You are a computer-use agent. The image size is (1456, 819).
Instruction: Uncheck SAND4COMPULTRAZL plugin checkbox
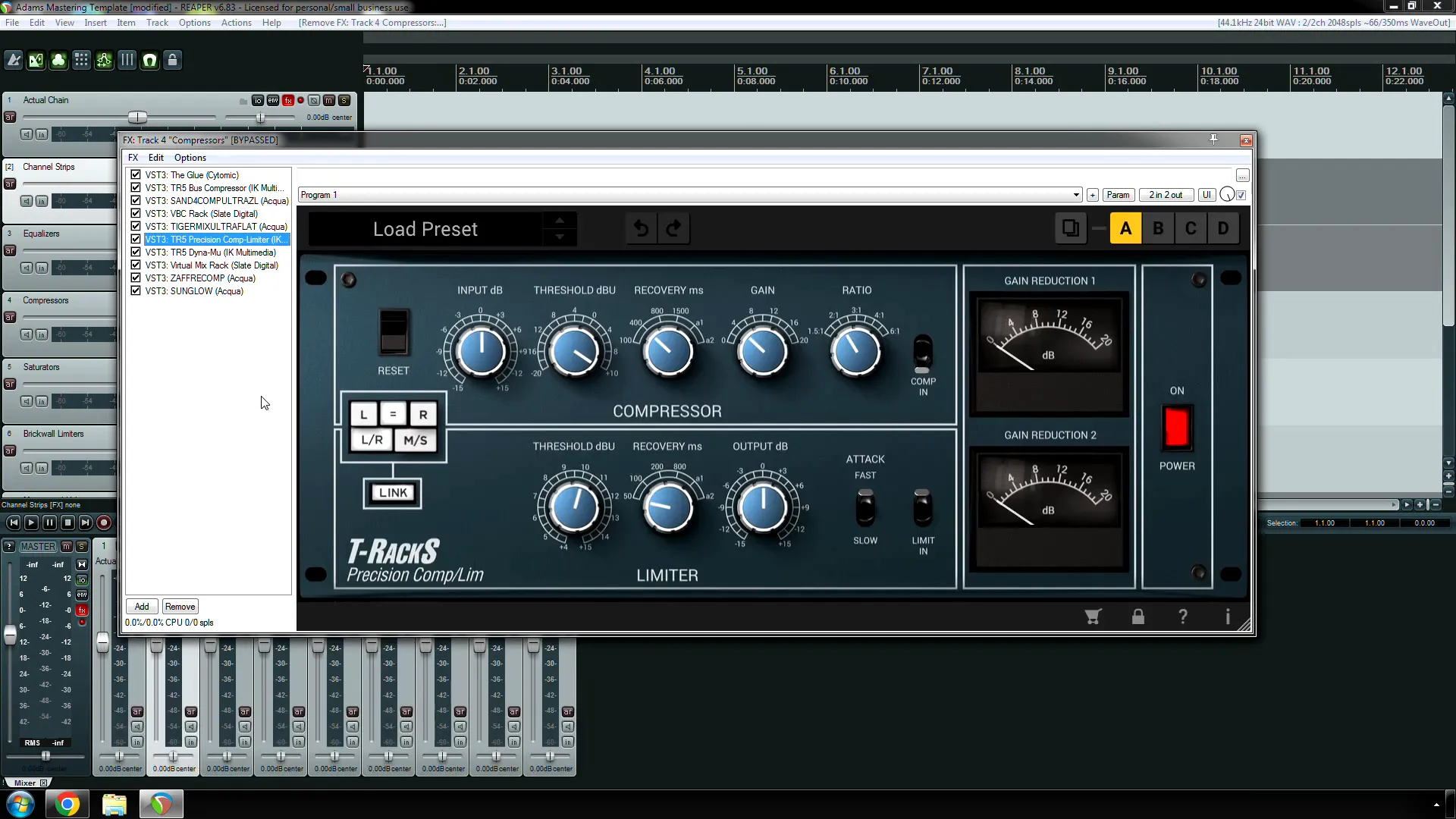click(136, 200)
